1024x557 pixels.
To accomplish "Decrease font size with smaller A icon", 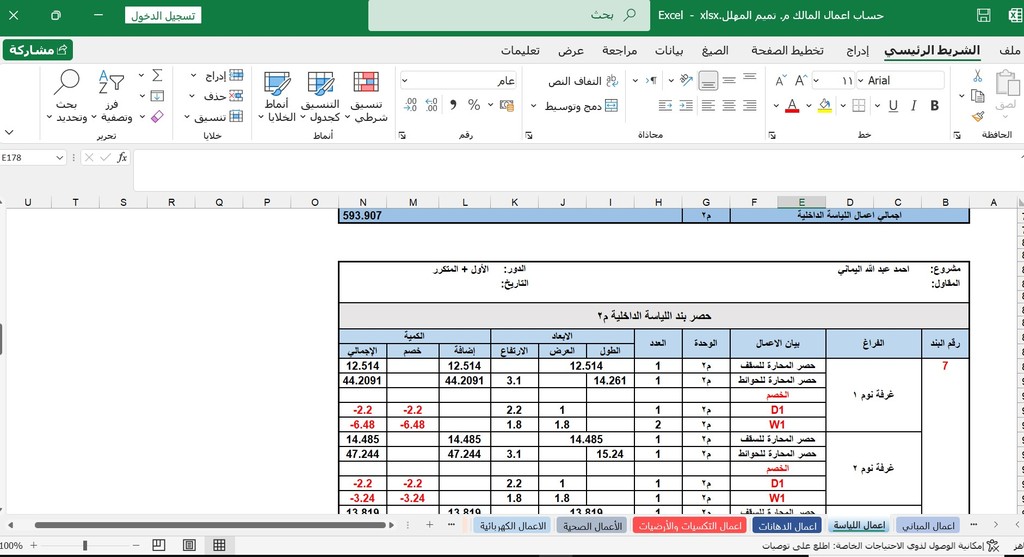I will pos(780,80).
